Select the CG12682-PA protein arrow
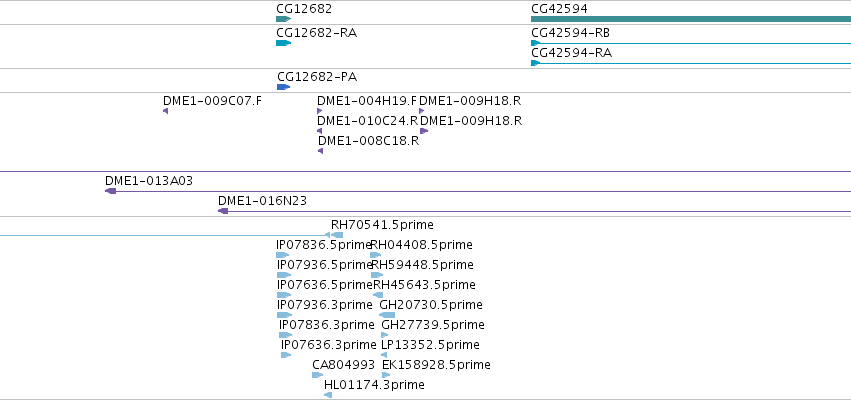 click(x=283, y=87)
